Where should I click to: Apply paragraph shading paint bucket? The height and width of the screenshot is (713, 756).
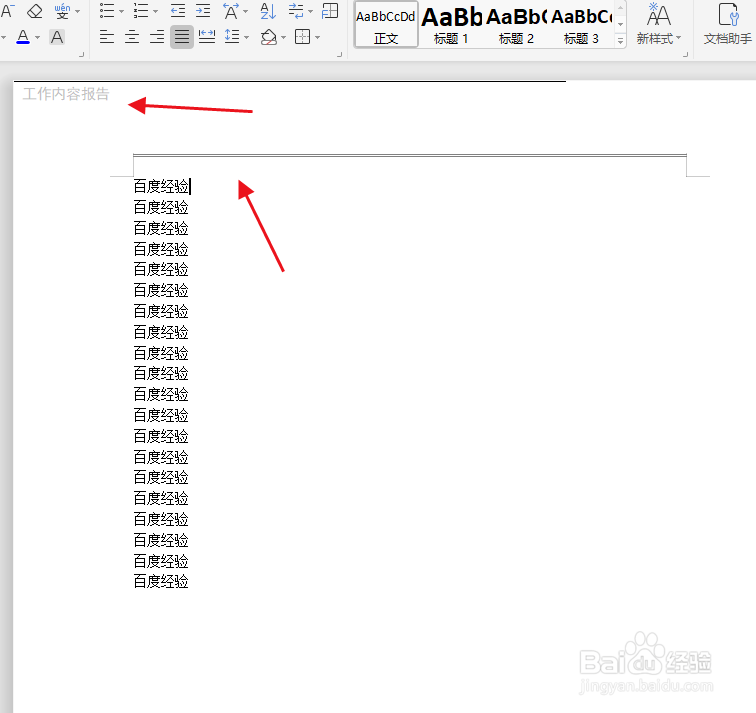[x=269, y=37]
